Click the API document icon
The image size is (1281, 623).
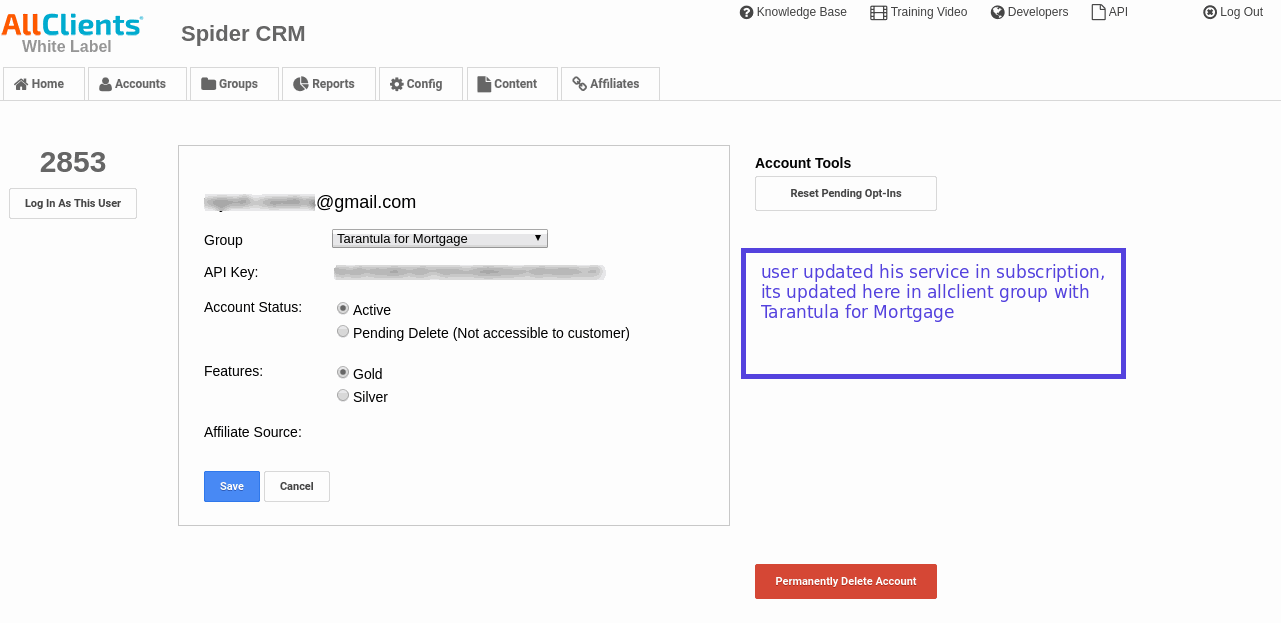(x=1098, y=13)
